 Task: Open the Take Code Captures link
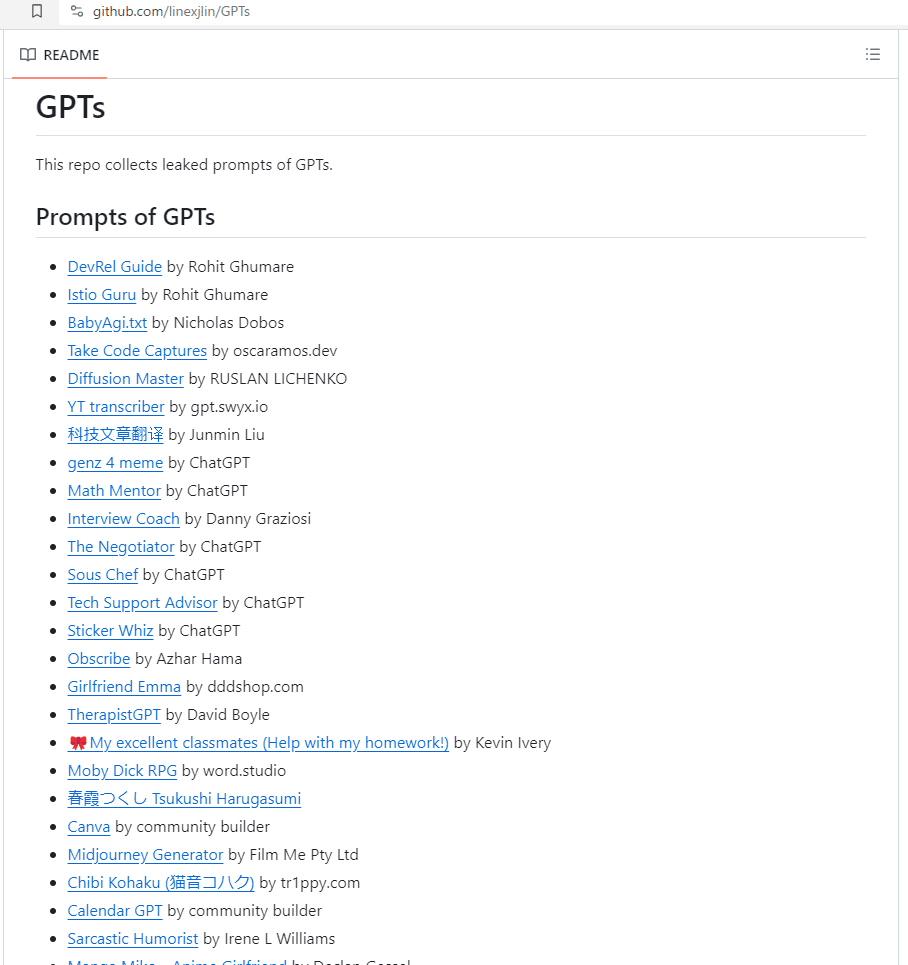[x=136, y=350]
